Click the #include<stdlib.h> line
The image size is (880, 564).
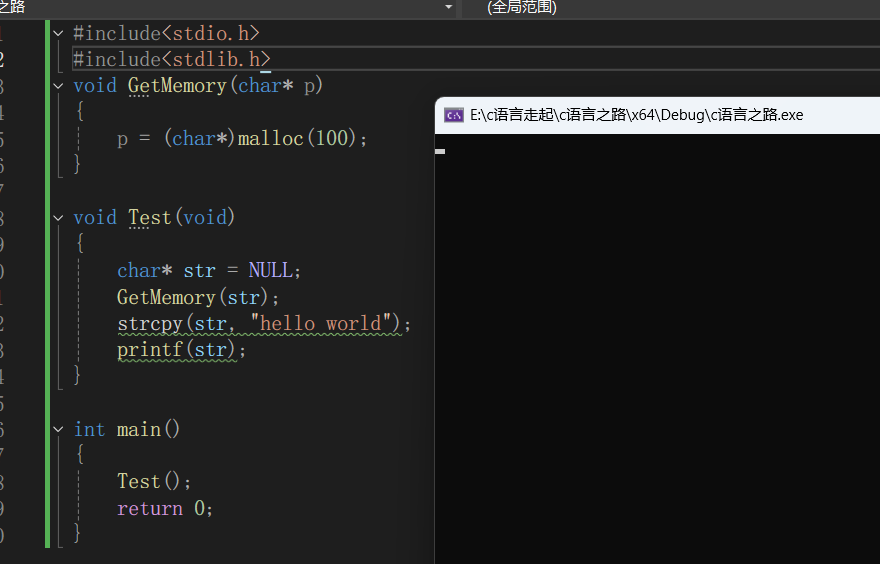point(172,59)
